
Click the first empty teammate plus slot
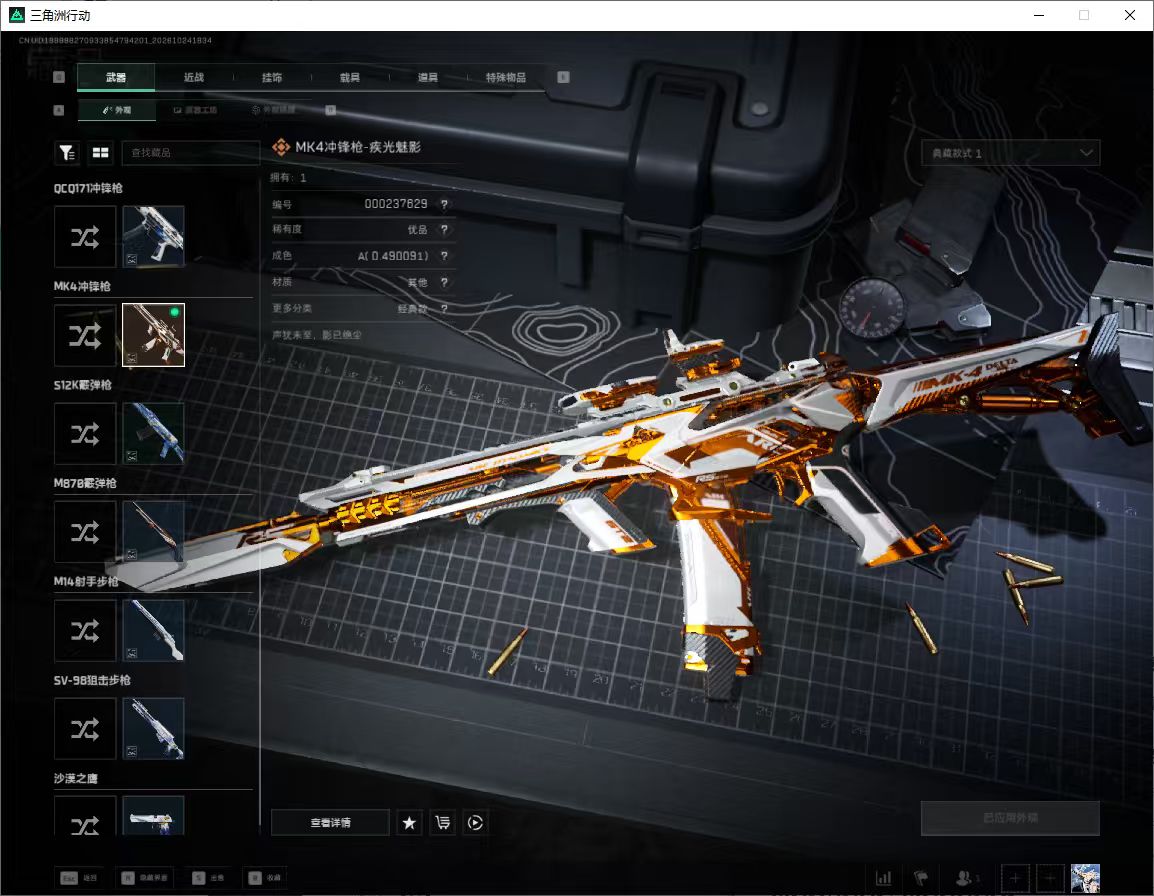[x=1015, y=878]
